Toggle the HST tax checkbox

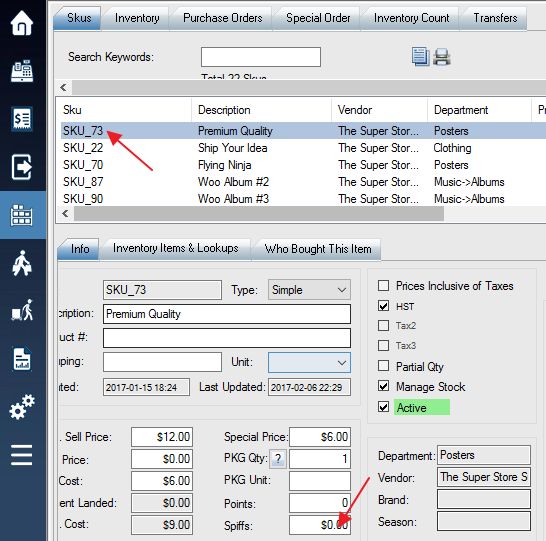(383, 306)
